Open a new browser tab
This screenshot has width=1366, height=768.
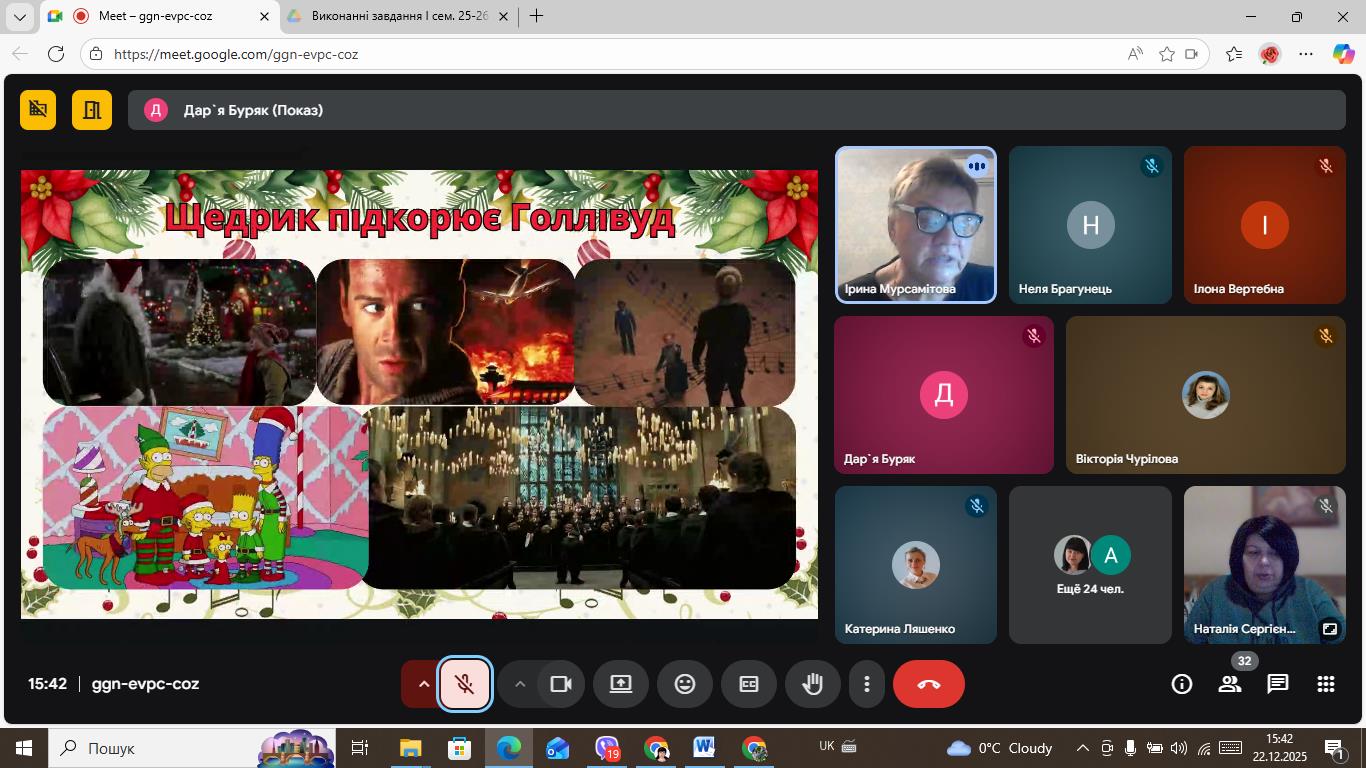pos(537,16)
